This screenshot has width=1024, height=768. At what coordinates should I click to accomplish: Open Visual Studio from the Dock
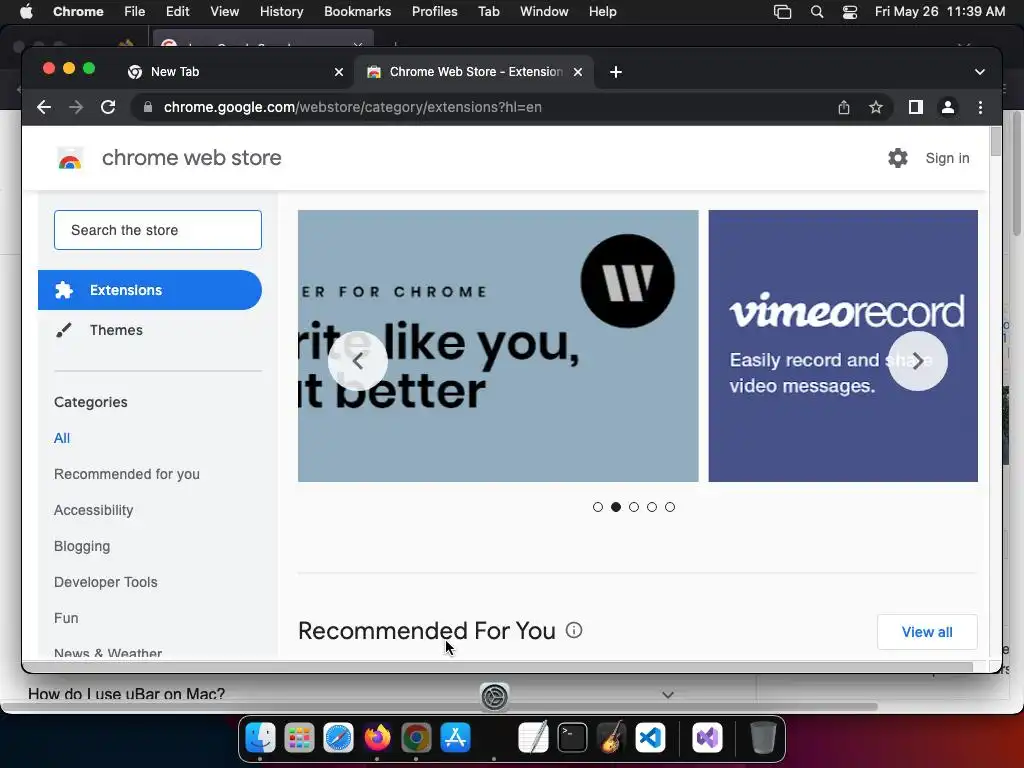point(707,738)
